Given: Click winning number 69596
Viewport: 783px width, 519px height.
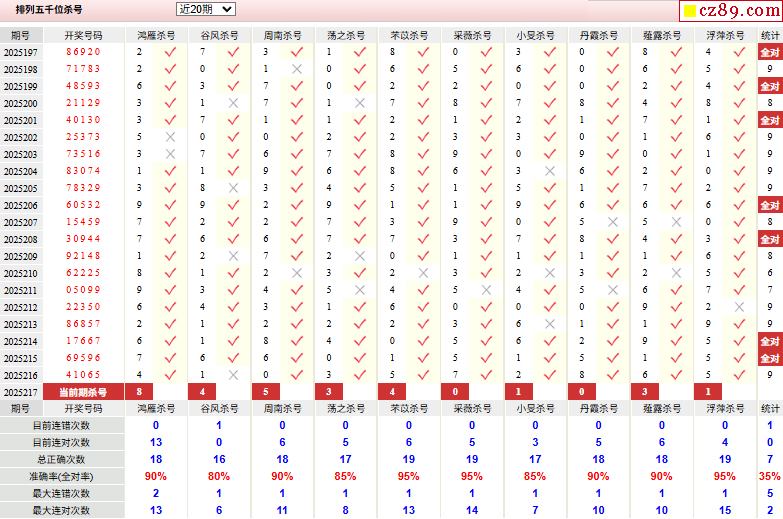Looking at the screenshot, I should (x=83, y=358).
